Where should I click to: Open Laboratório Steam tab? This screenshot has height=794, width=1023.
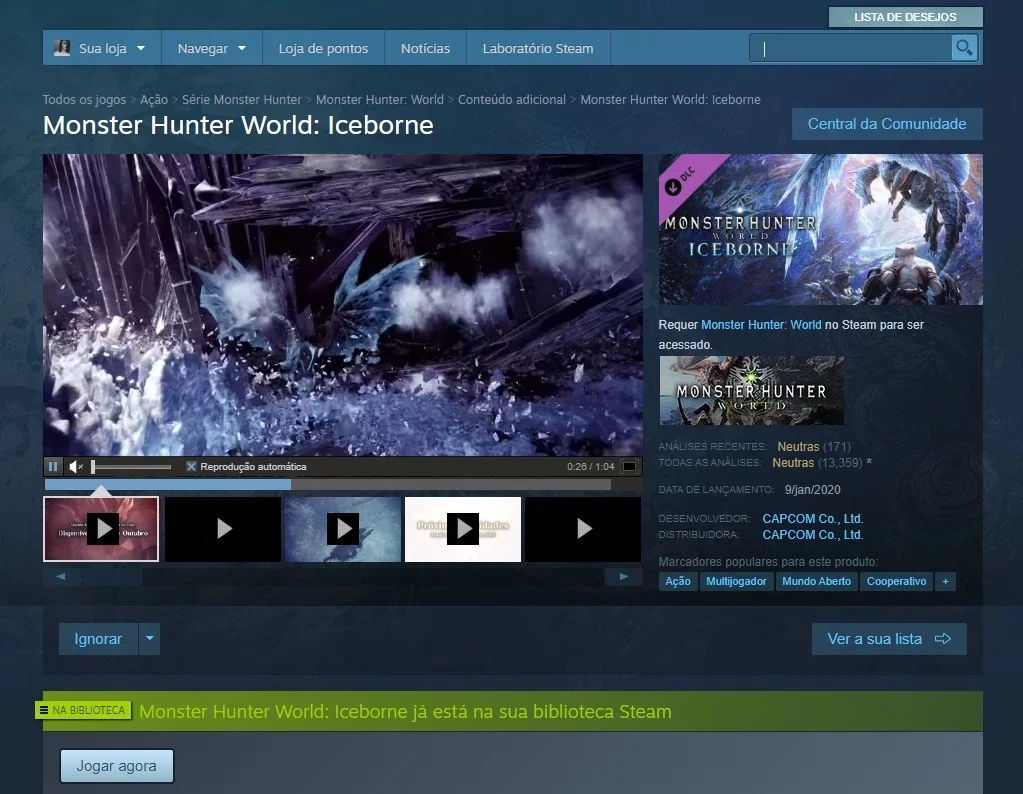pyautogui.click(x=538, y=48)
